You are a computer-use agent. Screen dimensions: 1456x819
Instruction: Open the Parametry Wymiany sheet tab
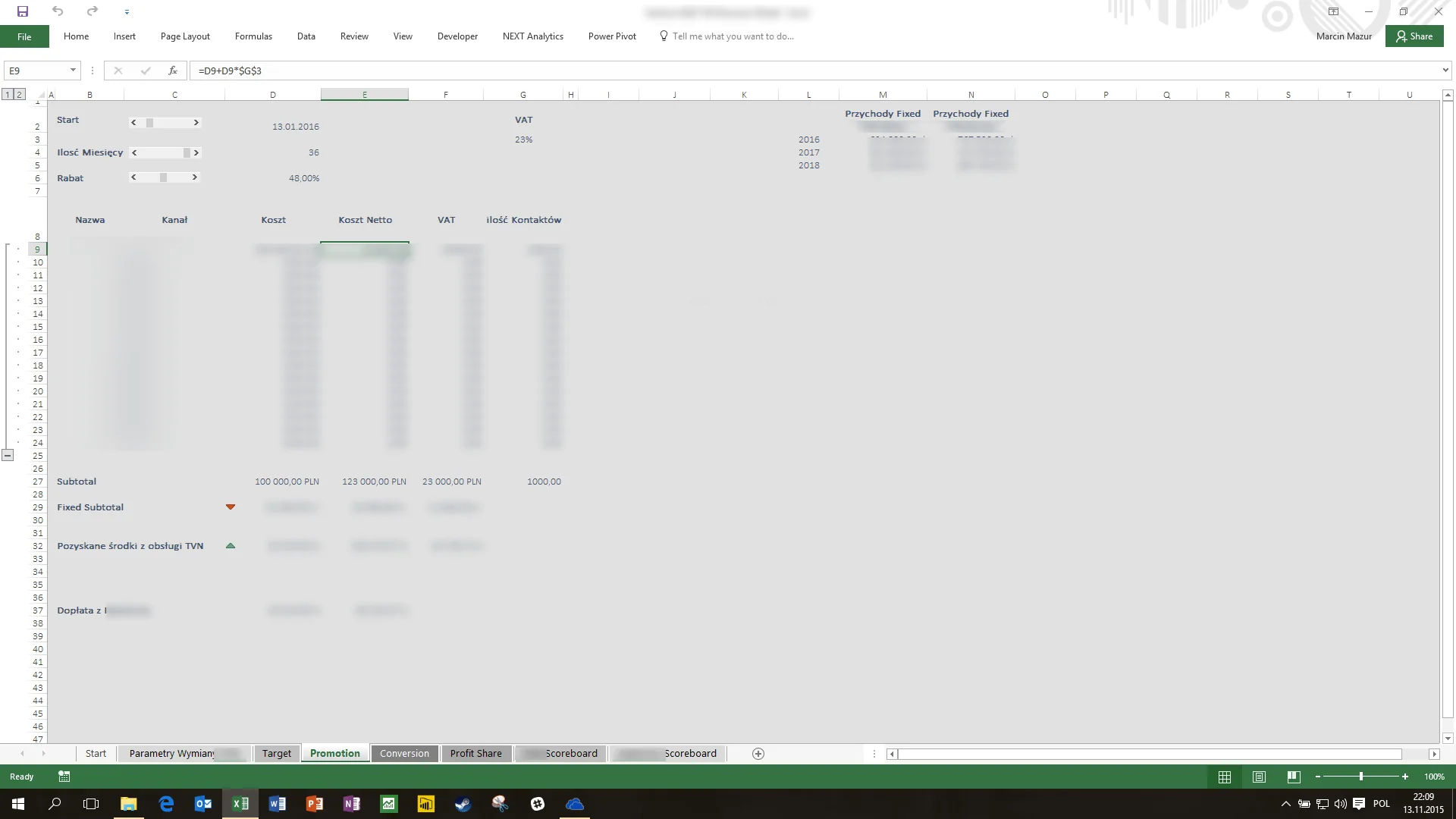184,753
